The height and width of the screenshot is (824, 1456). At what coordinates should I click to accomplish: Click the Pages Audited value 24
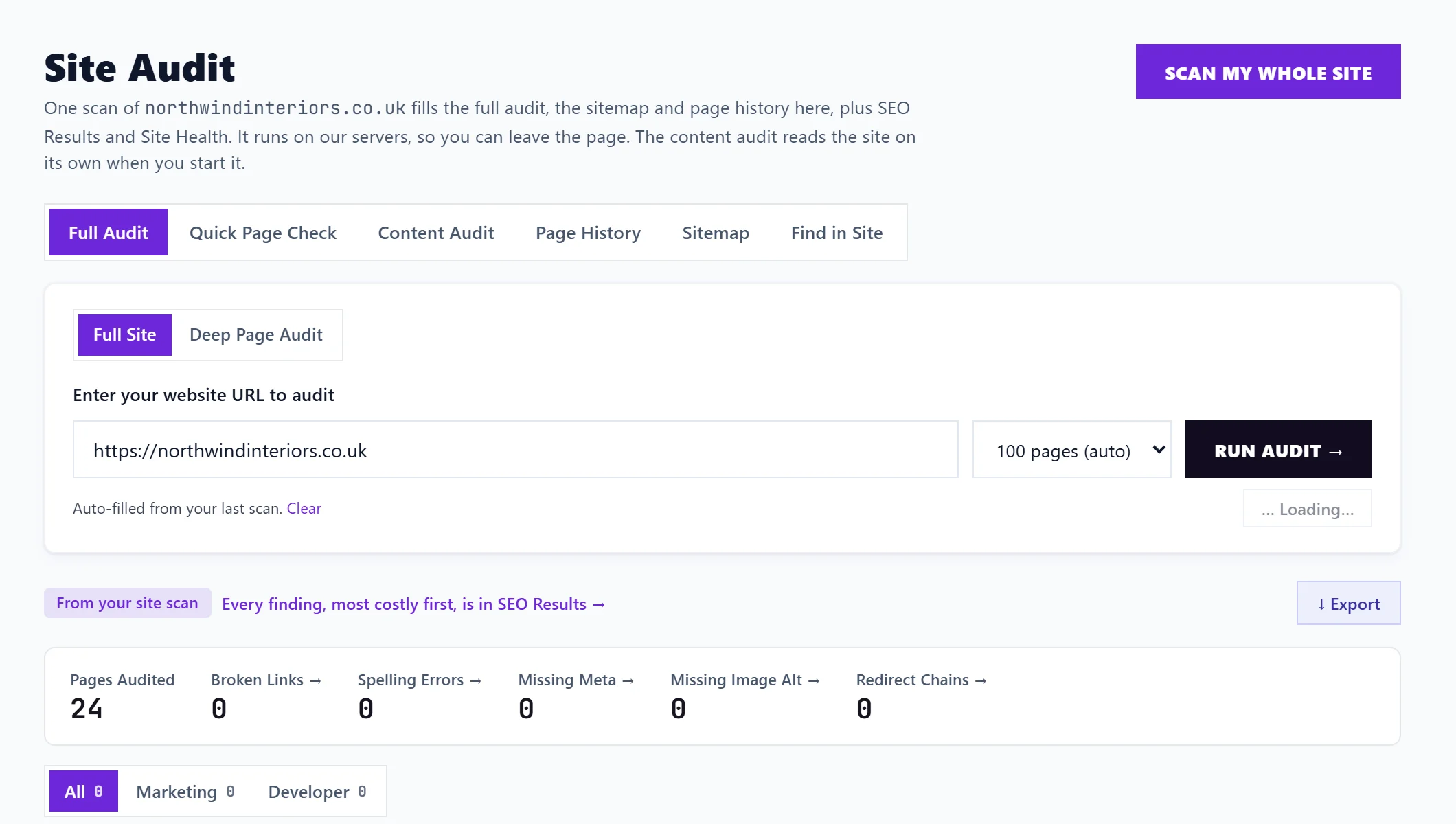pyautogui.click(x=87, y=709)
